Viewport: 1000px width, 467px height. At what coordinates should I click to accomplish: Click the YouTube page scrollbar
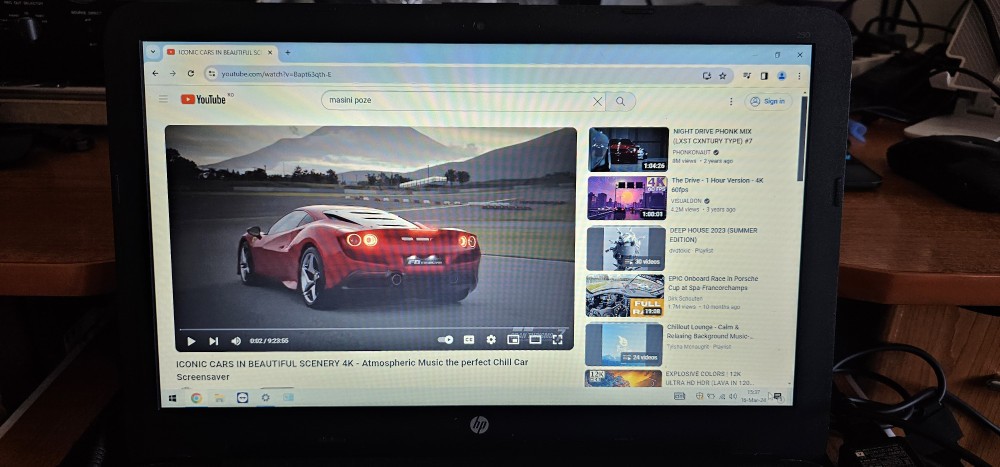[802, 137]
